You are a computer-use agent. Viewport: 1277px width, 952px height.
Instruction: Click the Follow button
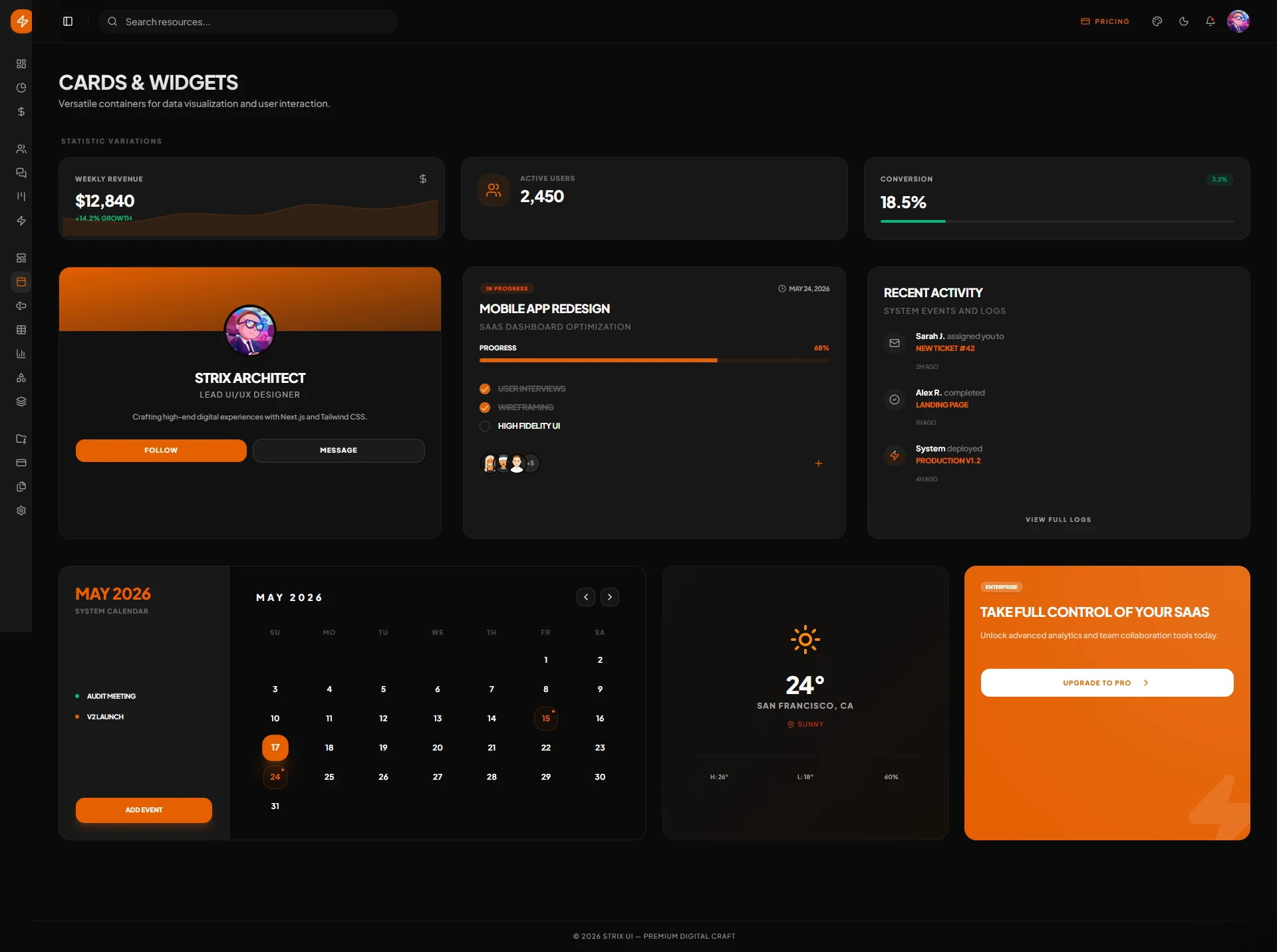161,450
